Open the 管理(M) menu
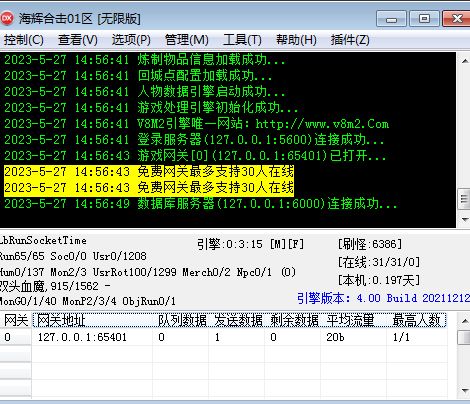This screenshot has width=470, height=404. 187,40
